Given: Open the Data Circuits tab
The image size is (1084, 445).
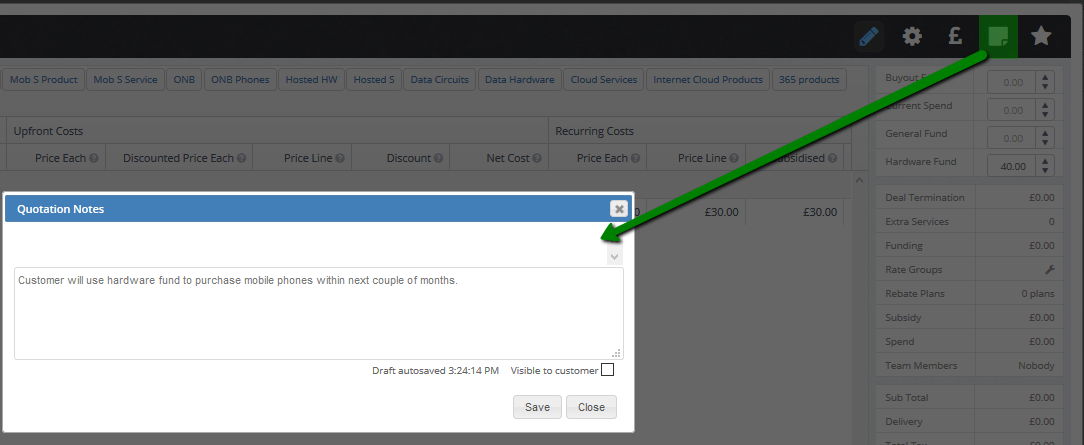Looking at the screenshot, I should tap(440, 79).
